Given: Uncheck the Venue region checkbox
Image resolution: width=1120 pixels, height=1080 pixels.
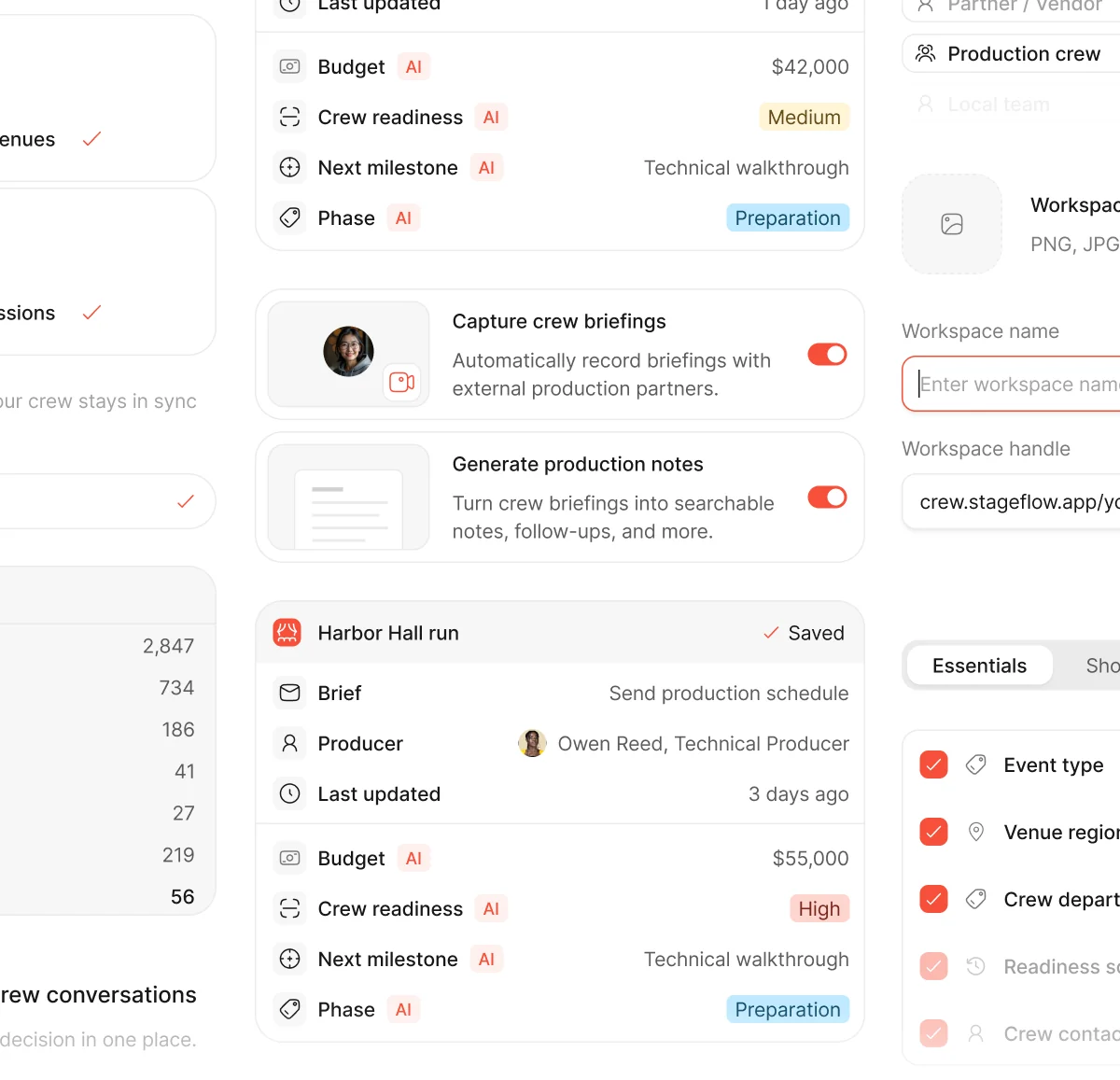Looking at the screenshot, I should (x=933, y=832).
